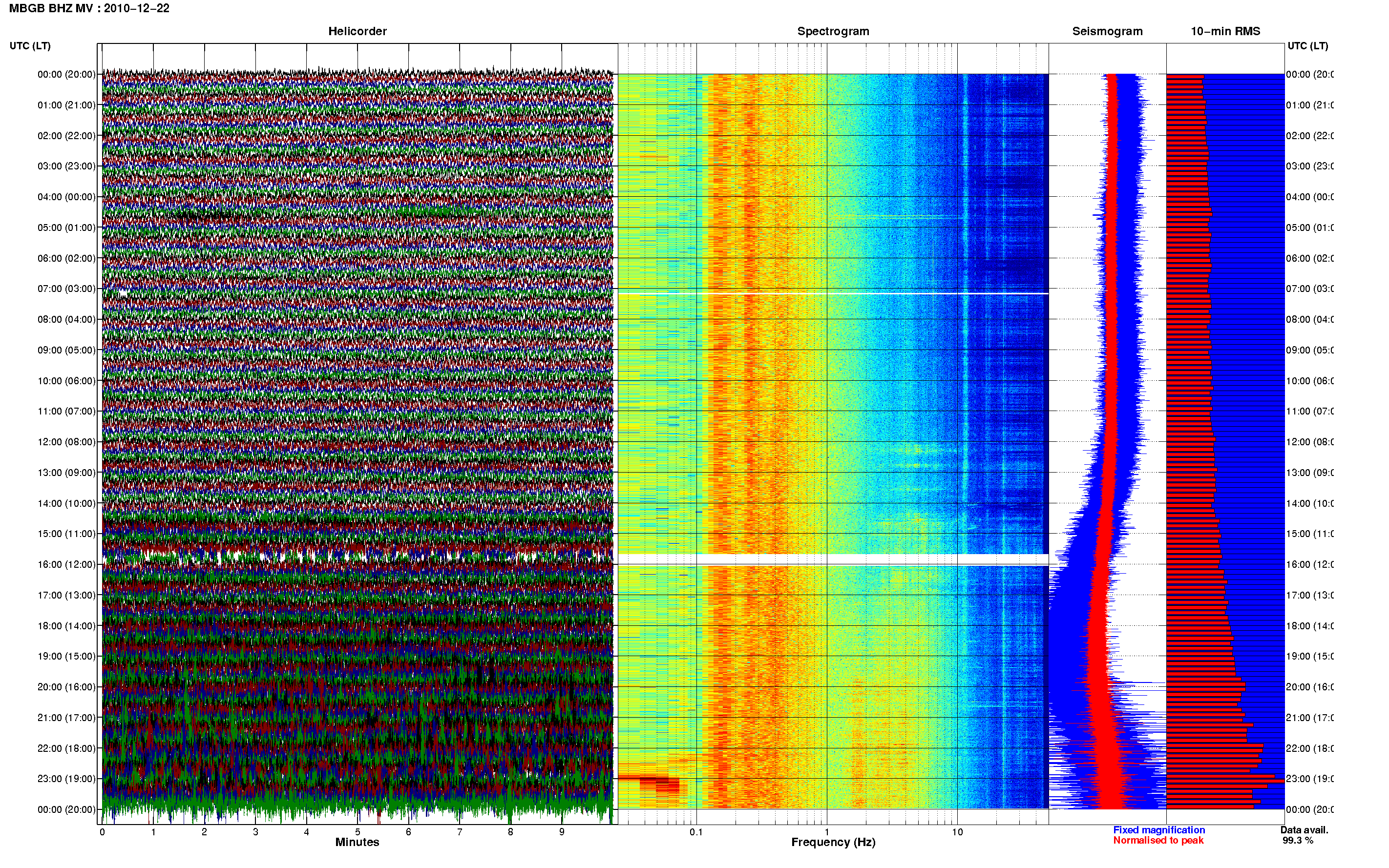This screenshot has width=1389, height=868.
Task: Click left axis label 22:00 (18:00)
Action: tap(66, 748)
